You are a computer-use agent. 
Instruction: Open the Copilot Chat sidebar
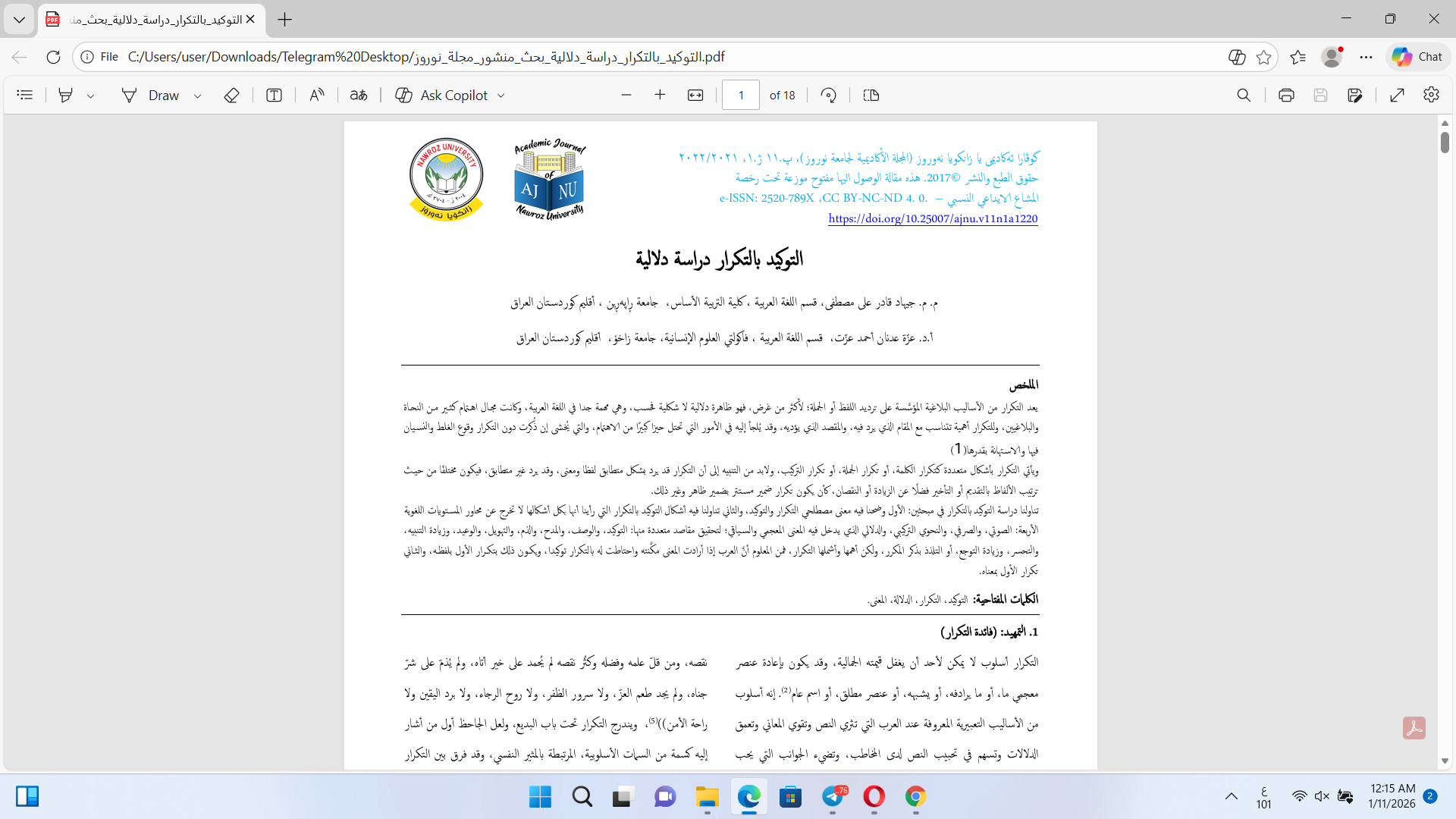[x=1418, y=57]
